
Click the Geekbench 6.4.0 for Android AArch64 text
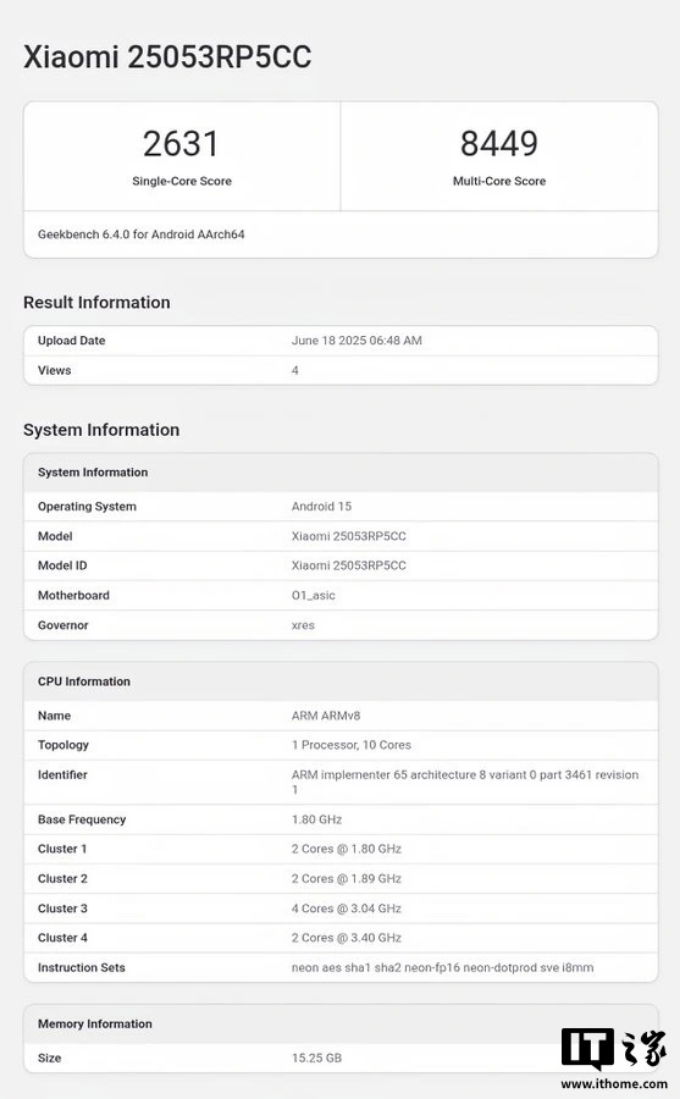click(x=141, y=234)
